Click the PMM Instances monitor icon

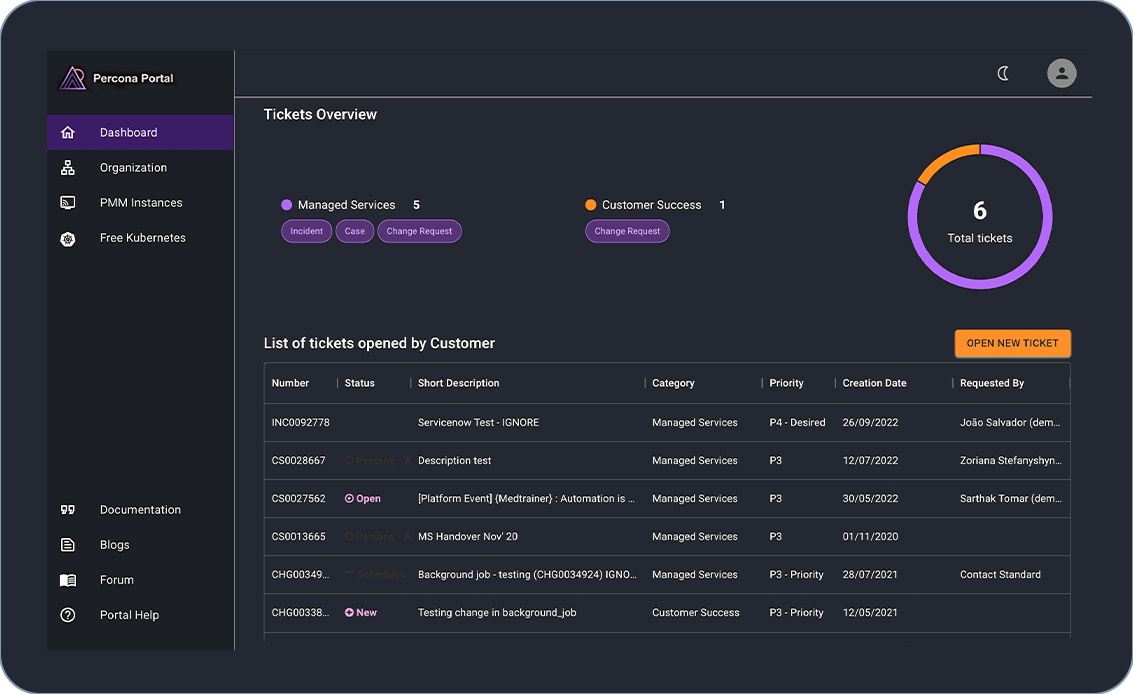click(x=68, y=203)
